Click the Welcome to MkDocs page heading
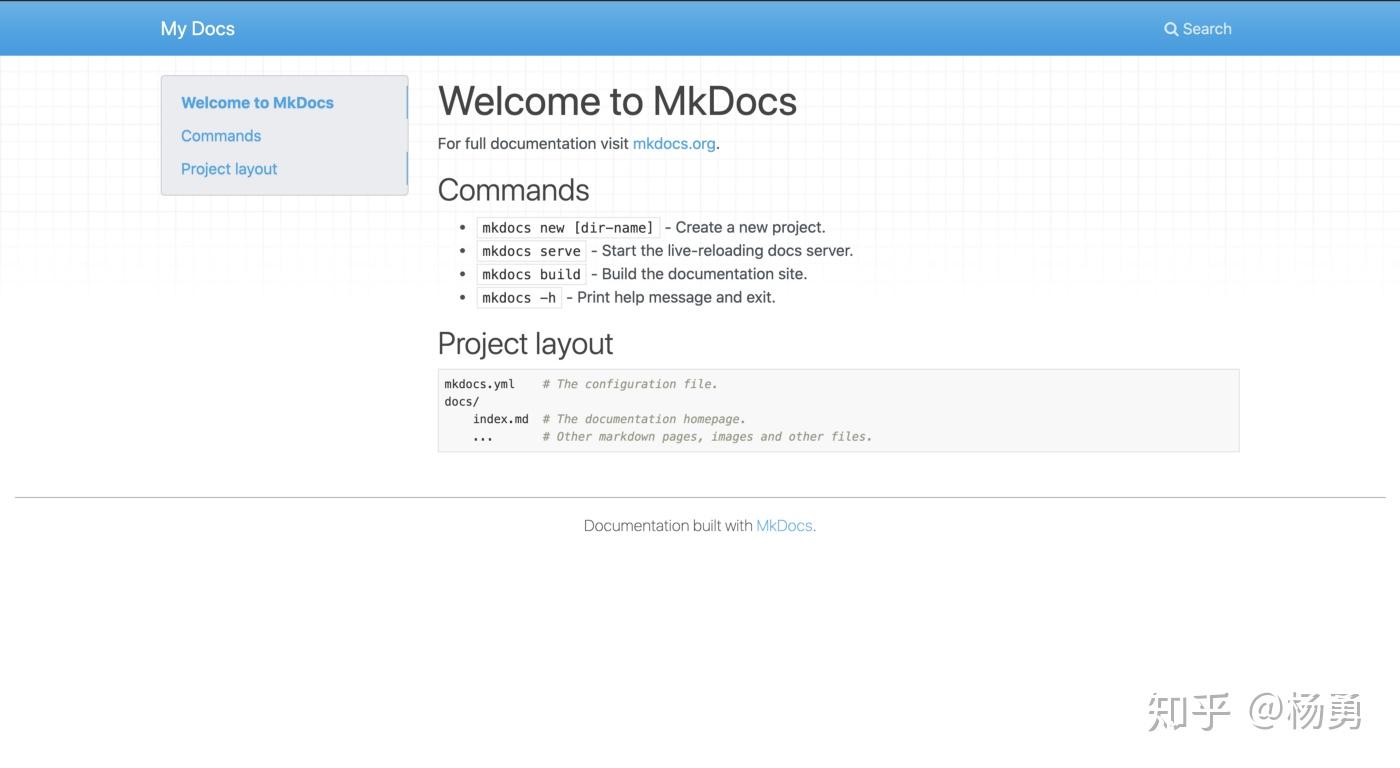Screen dimensions: 1400x768 point(617,101)
